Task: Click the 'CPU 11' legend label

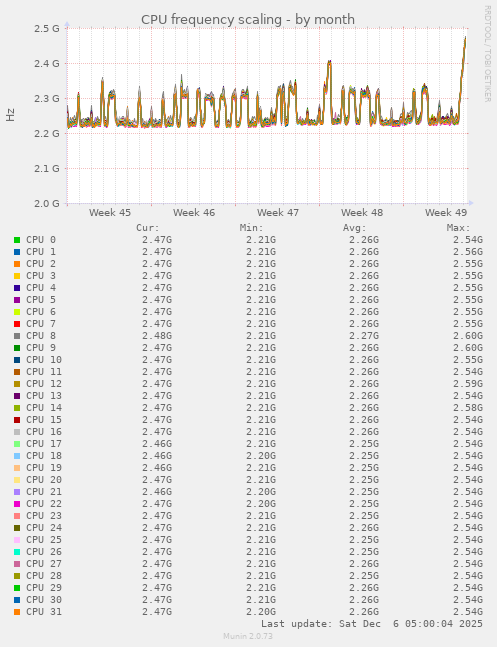Action: [44, 372]
